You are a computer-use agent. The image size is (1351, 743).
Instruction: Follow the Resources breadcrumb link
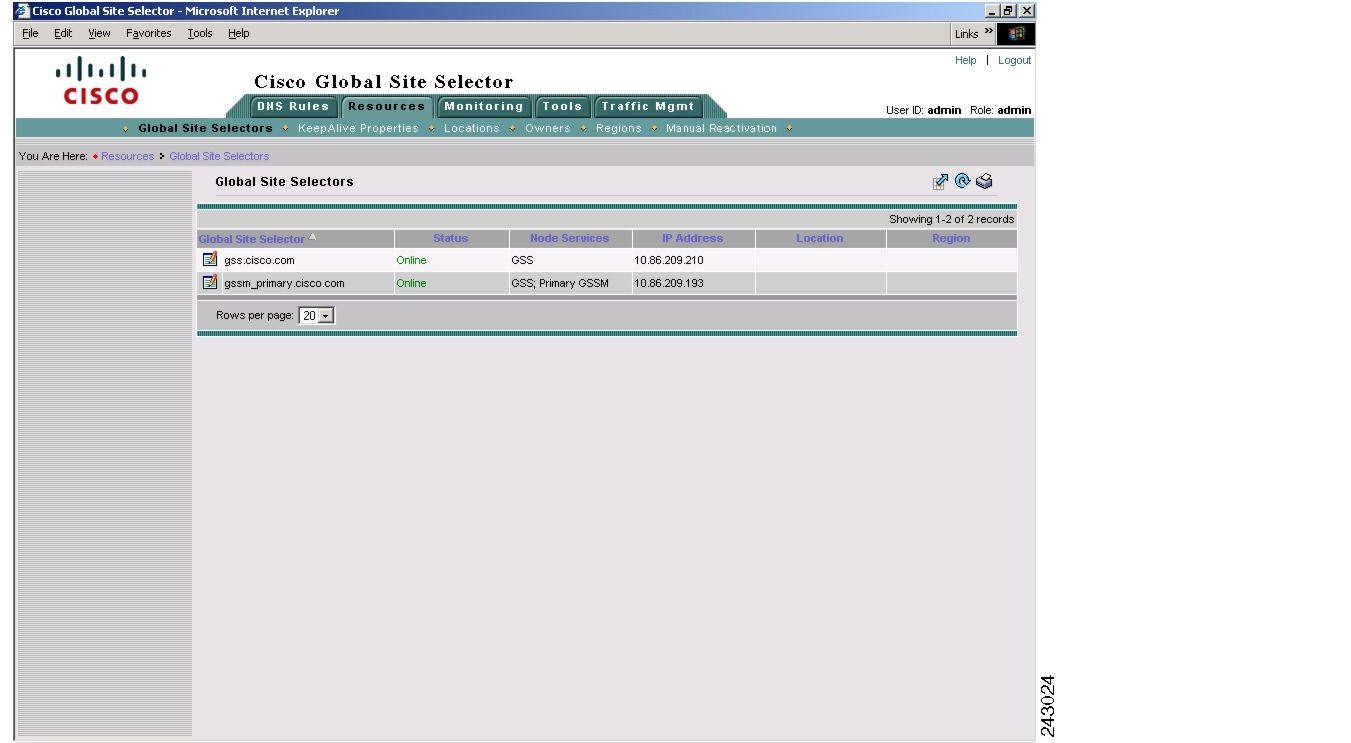(x=127, y=156)
